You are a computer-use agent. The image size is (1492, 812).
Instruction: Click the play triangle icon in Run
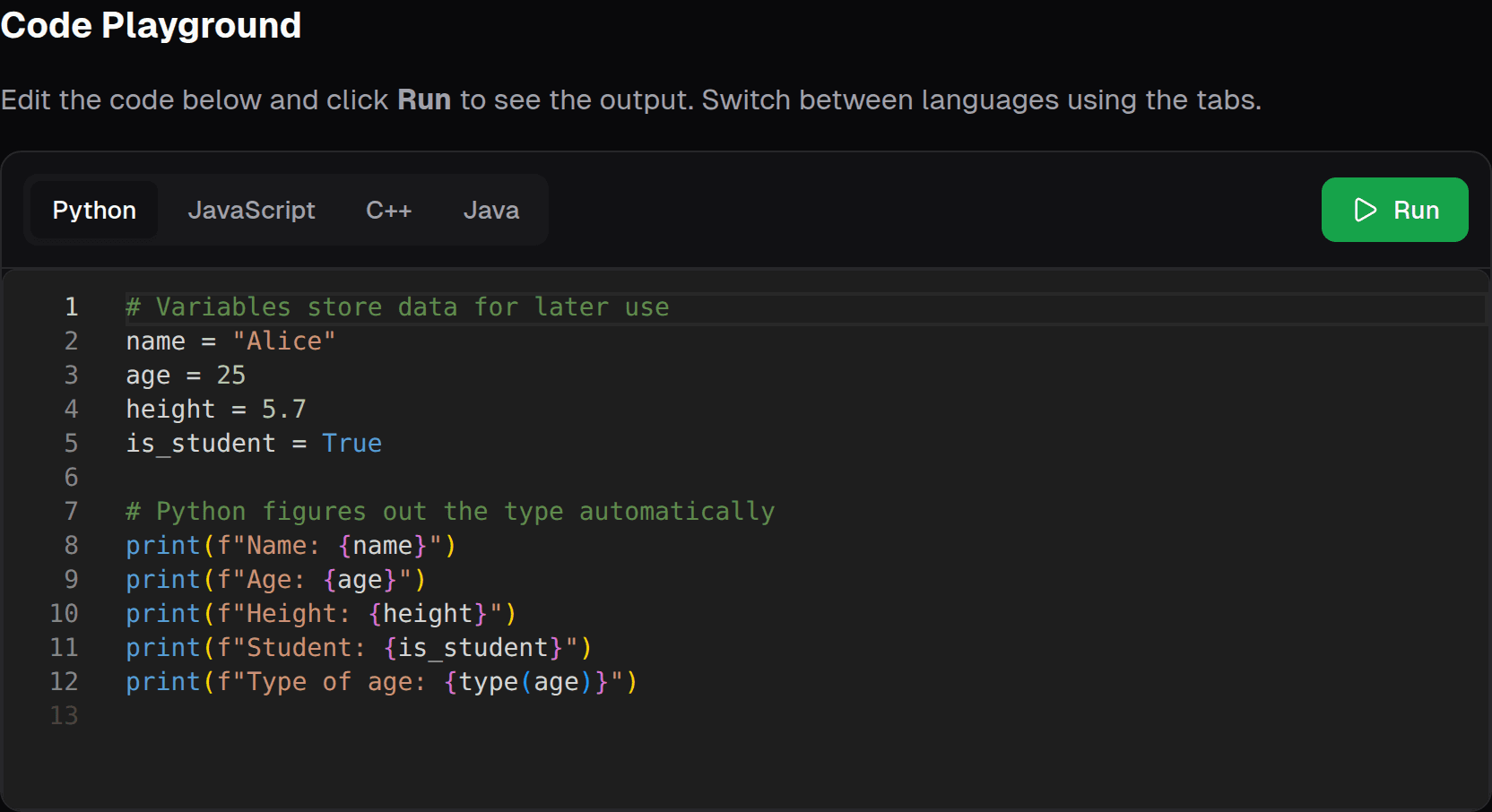click(1365, 210)
